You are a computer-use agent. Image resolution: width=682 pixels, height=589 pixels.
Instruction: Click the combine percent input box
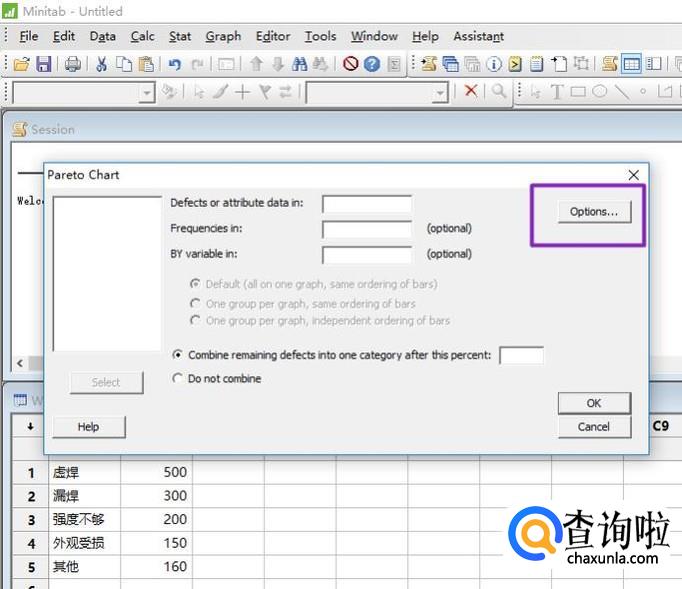coord(522,355)
